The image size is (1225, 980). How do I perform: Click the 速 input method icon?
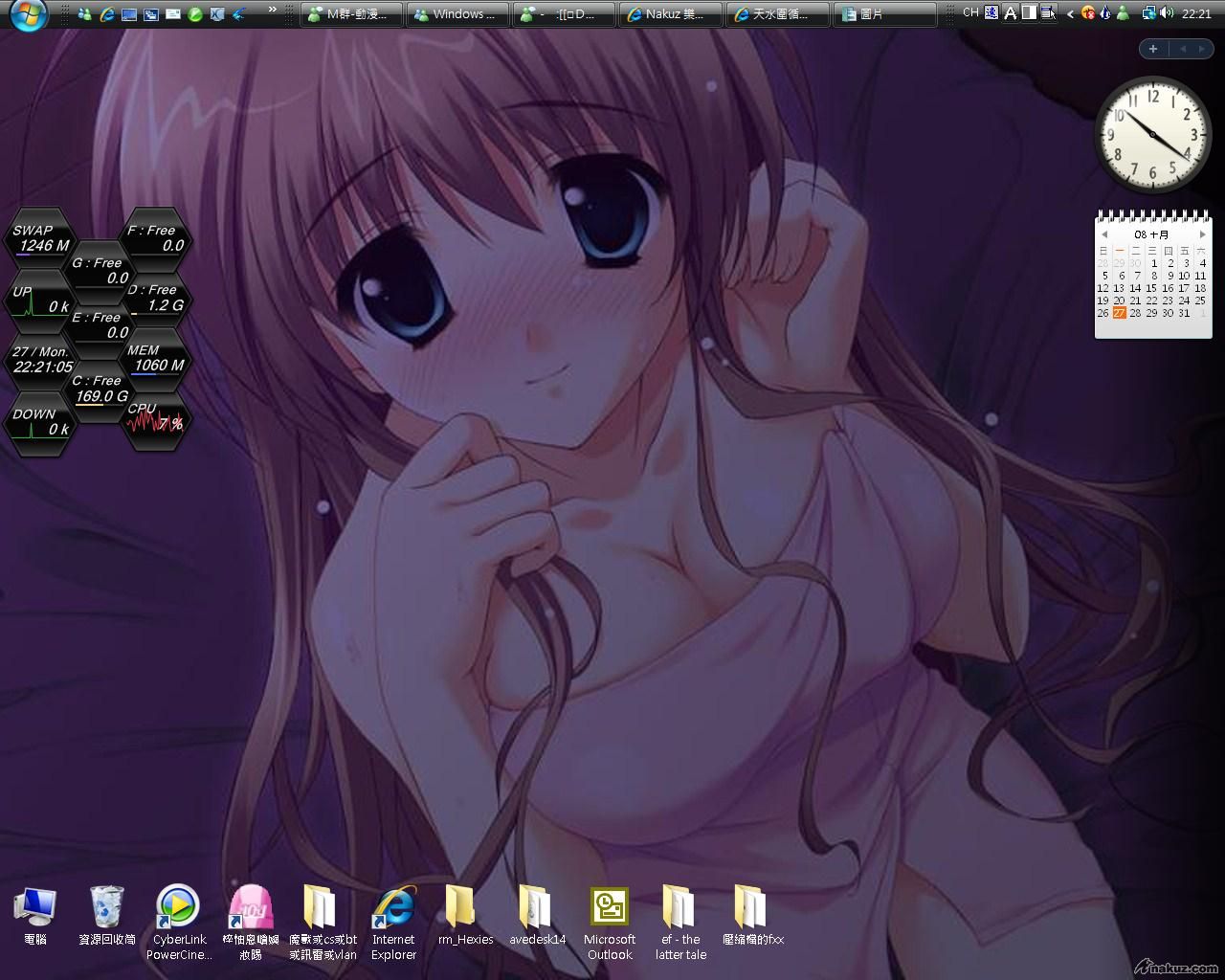click(991, 13)
